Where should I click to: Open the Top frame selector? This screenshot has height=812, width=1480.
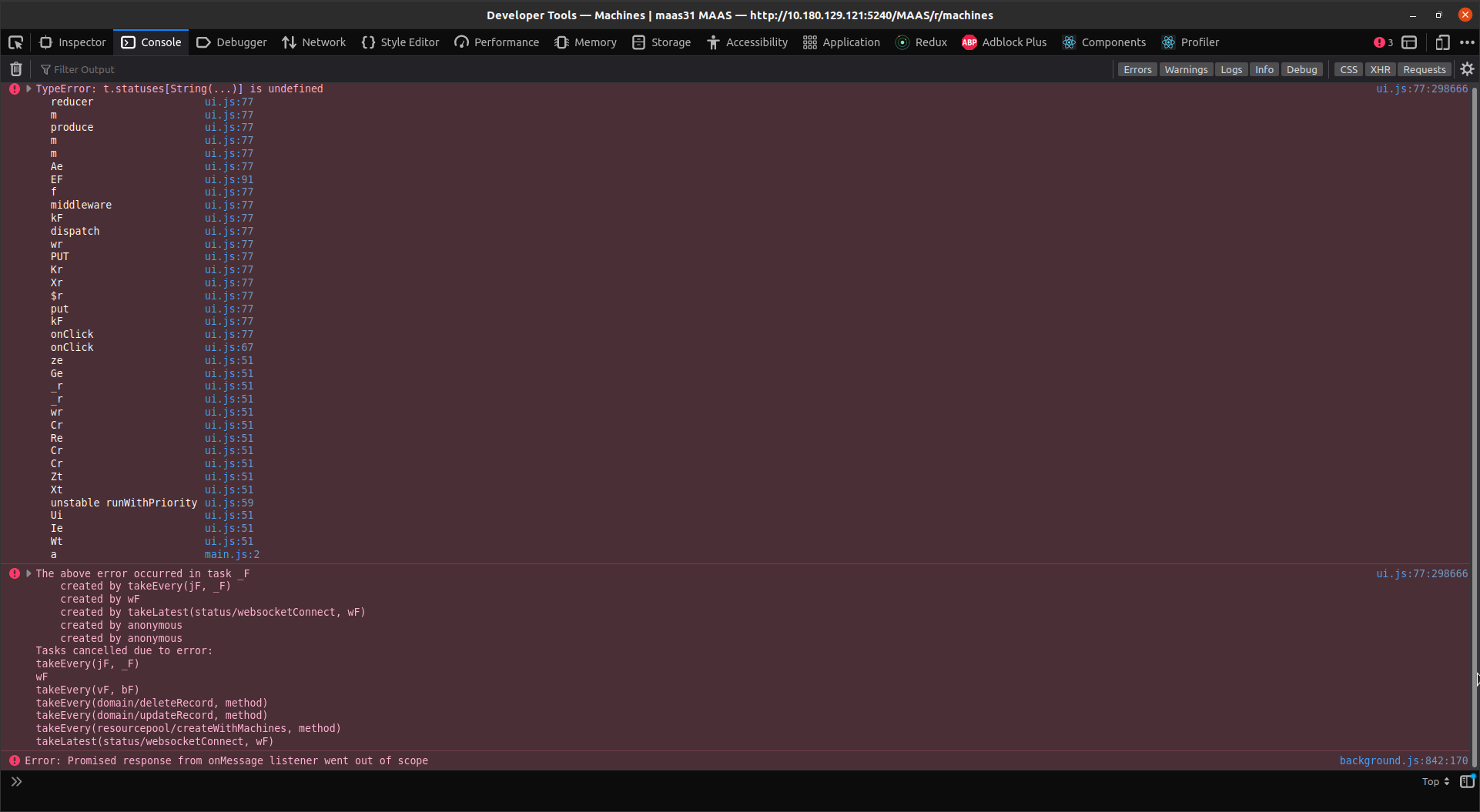(x=1433, y=782)
